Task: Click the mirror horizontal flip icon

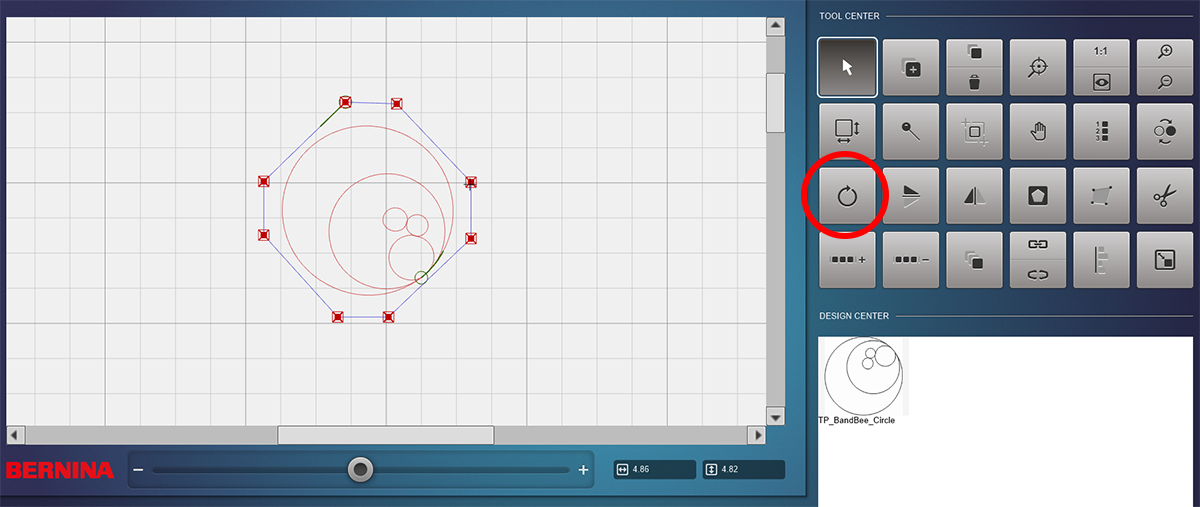Action: pos(975,196)
